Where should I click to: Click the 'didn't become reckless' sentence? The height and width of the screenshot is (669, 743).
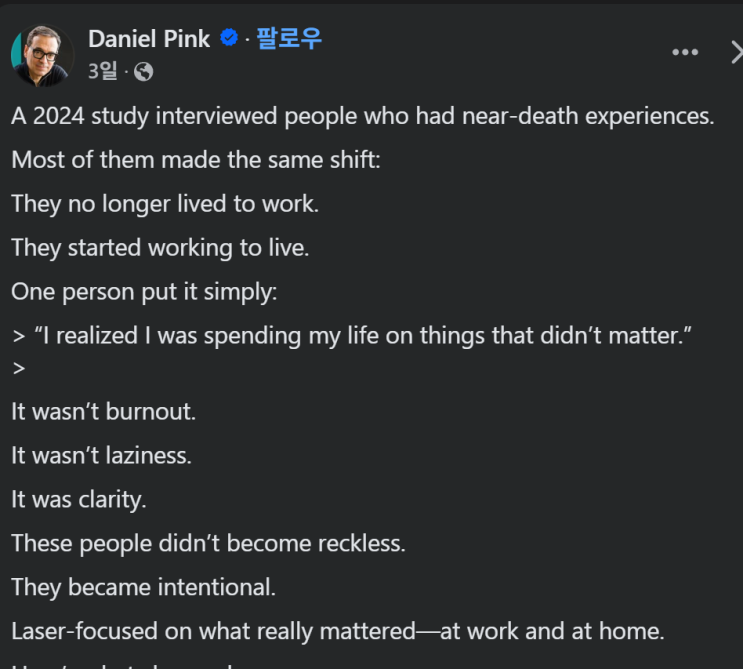pyautogui.click(x=208, y=544)
